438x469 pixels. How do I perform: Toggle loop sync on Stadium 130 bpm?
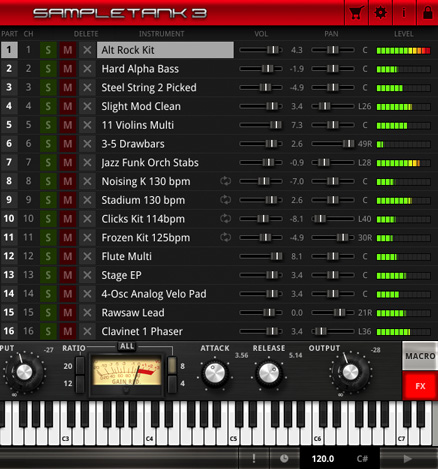tap(225, 200)
